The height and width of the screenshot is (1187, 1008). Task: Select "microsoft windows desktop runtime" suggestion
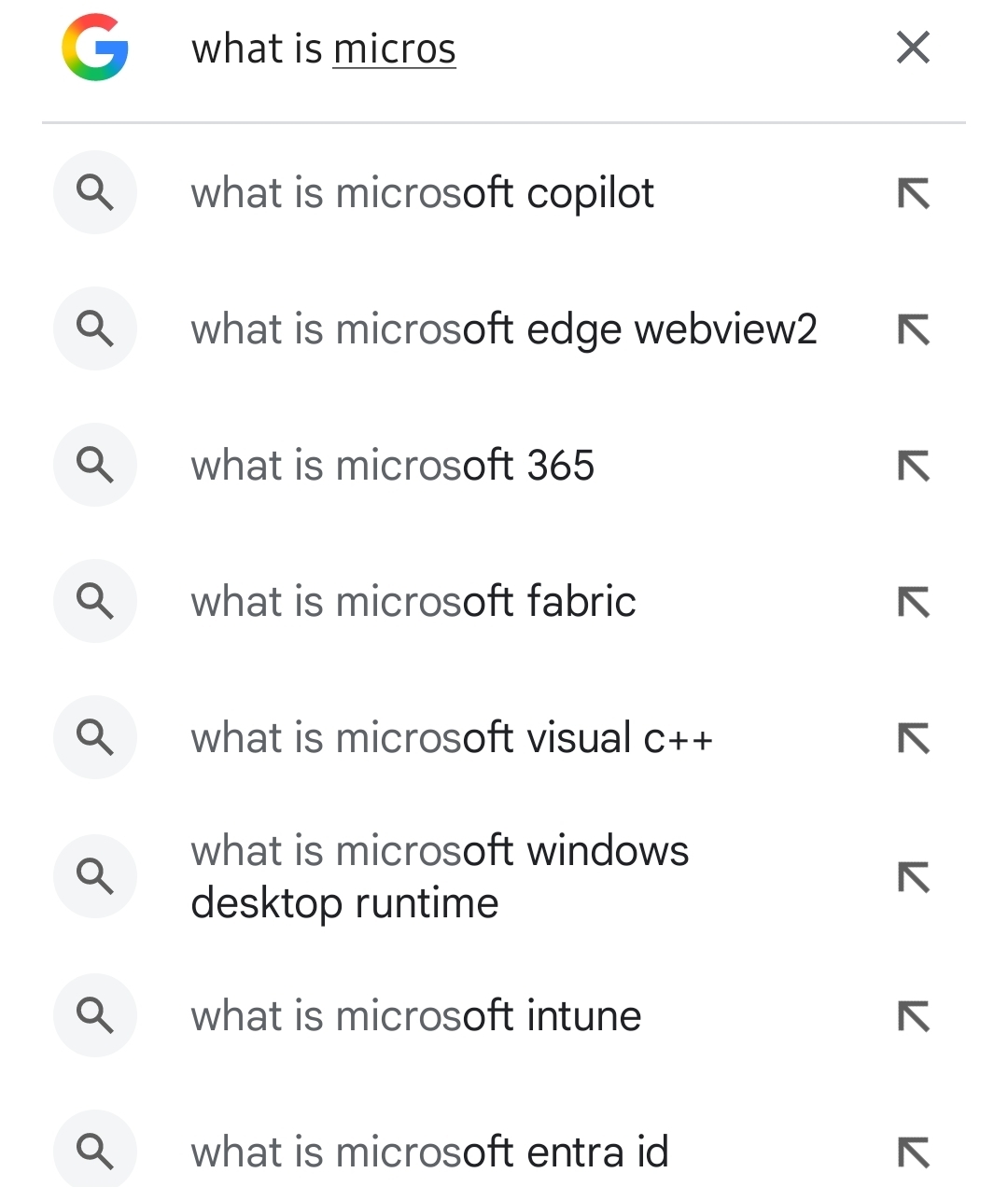pos(440,876)
